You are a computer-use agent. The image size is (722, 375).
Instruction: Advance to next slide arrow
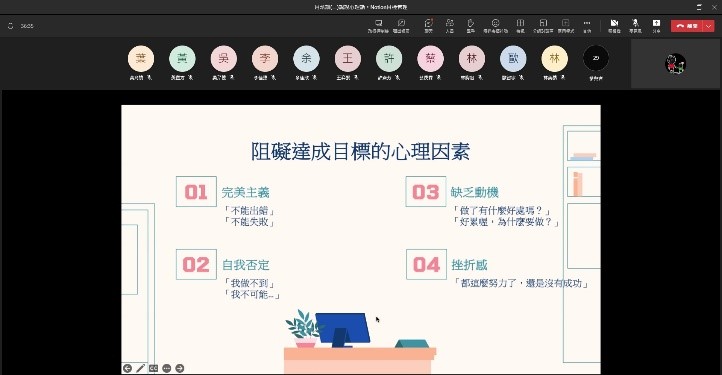point(180,368)
